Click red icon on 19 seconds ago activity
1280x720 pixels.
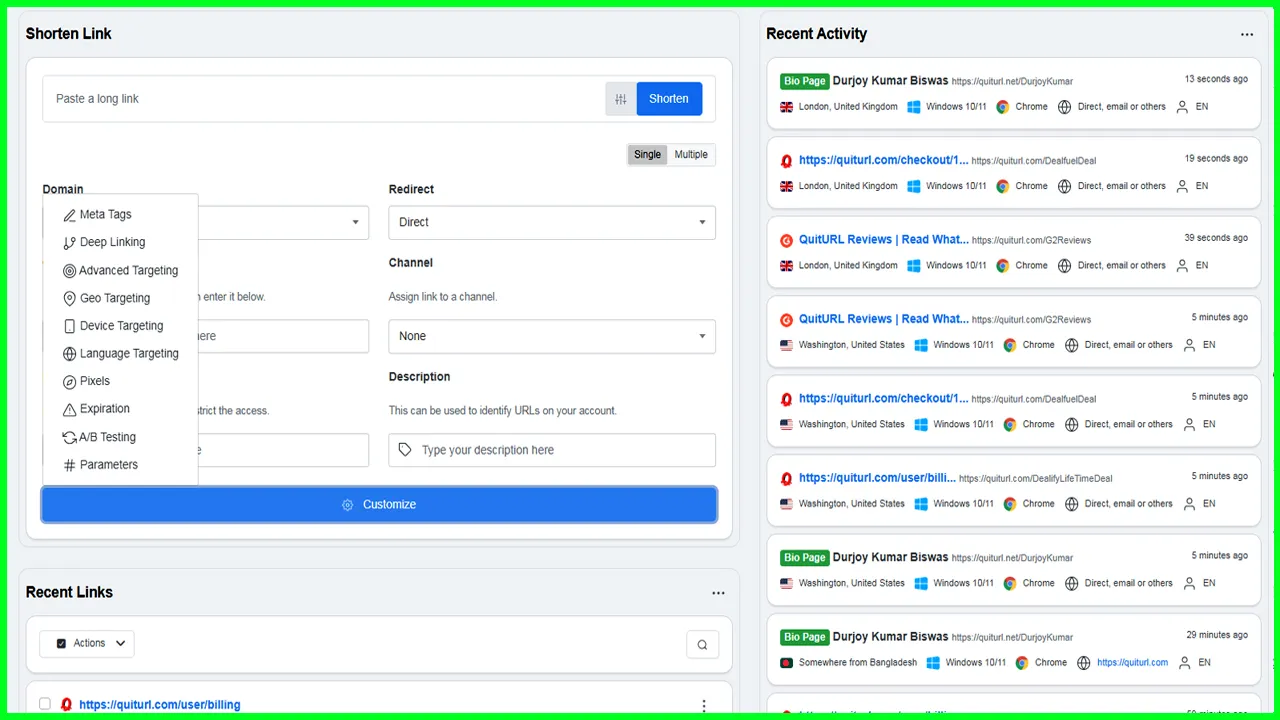787,160
